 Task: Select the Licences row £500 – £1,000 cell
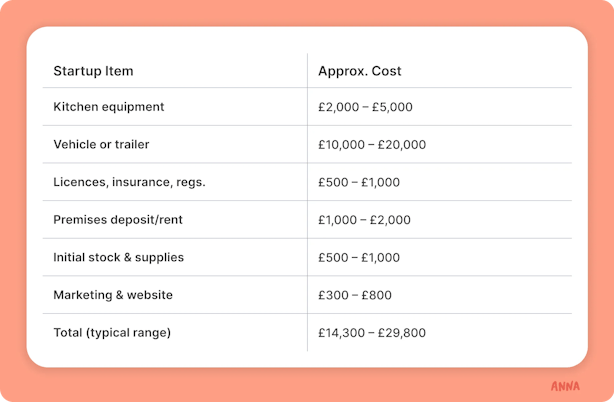(359, 182)
